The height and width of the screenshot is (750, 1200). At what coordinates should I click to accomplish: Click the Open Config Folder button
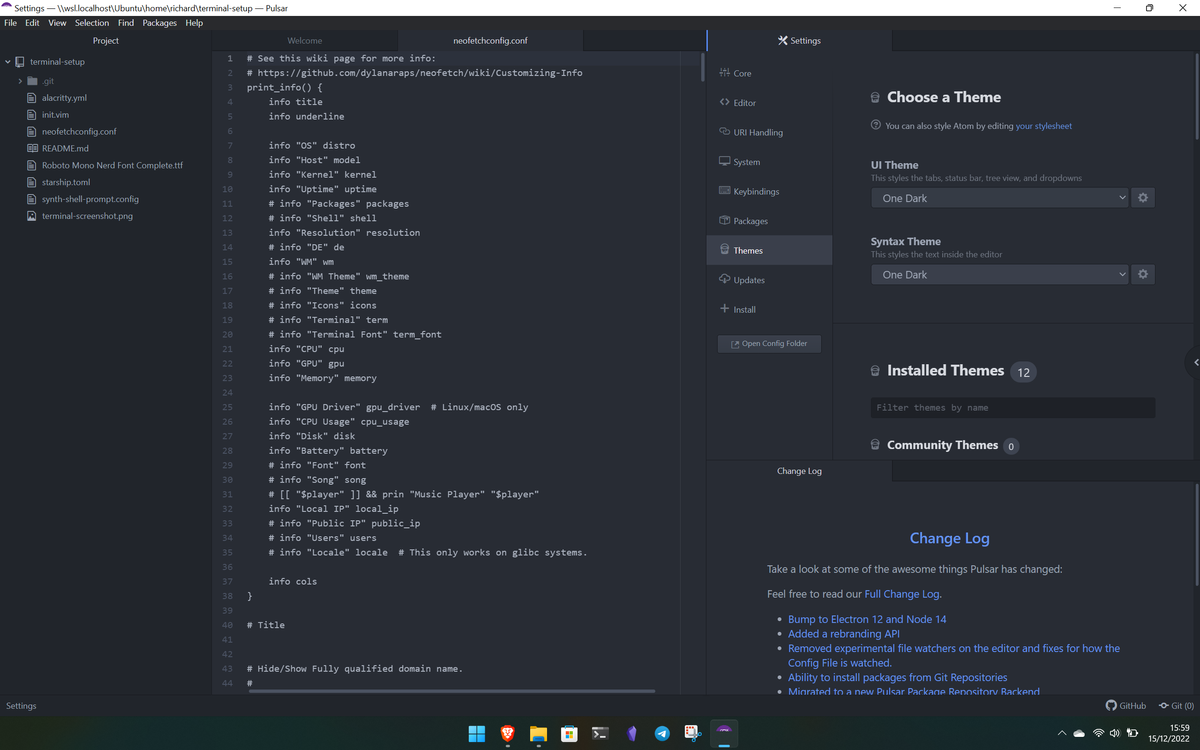point(768,343)
